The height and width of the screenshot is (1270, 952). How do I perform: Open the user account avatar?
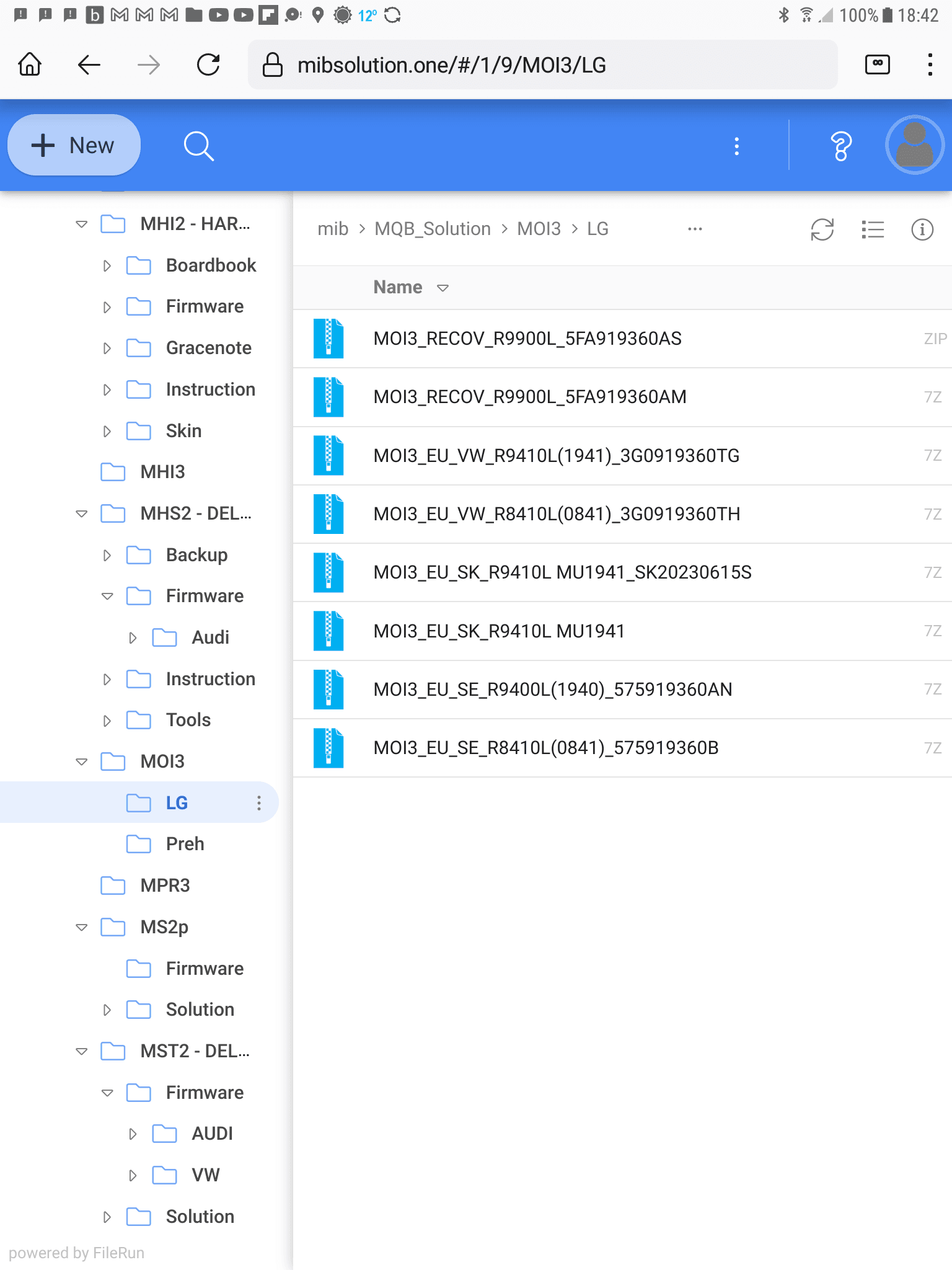click(x=914, y=146)
